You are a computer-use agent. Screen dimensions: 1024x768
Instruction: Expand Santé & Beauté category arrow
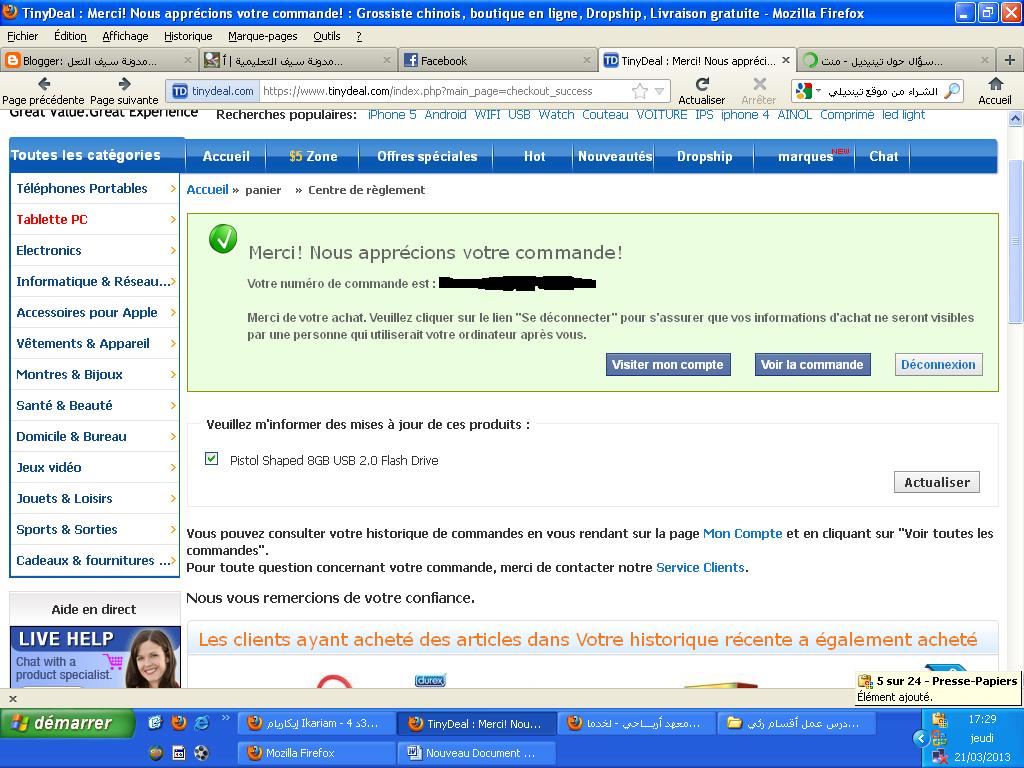click(173, 406)
